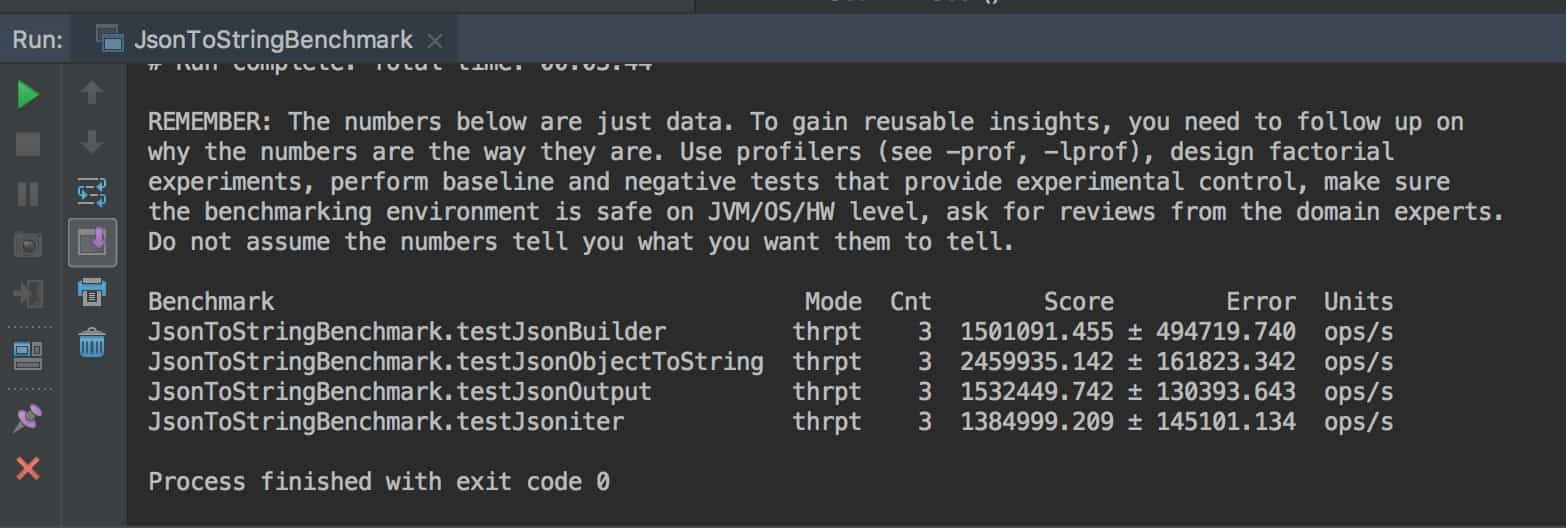Click the green Rerun button
The height and width of the screenshot is (528, 1566).
point(28,95)
